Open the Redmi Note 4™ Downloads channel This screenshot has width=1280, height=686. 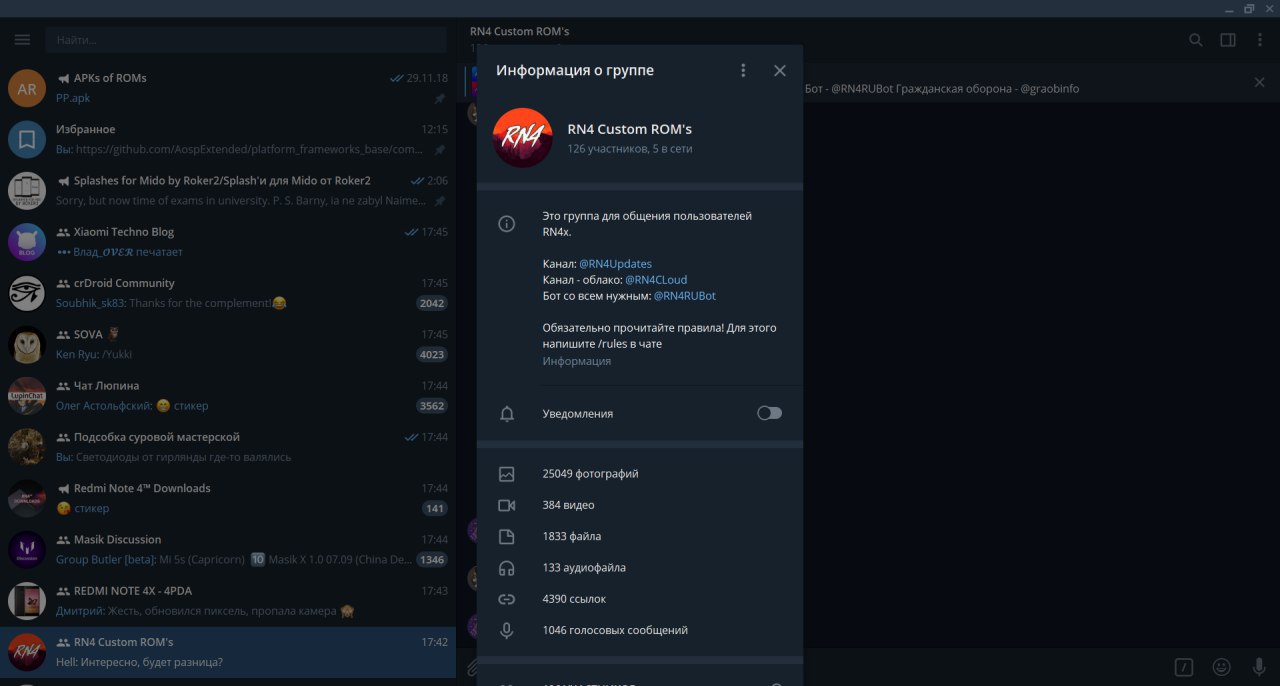(x=228, y=498)
